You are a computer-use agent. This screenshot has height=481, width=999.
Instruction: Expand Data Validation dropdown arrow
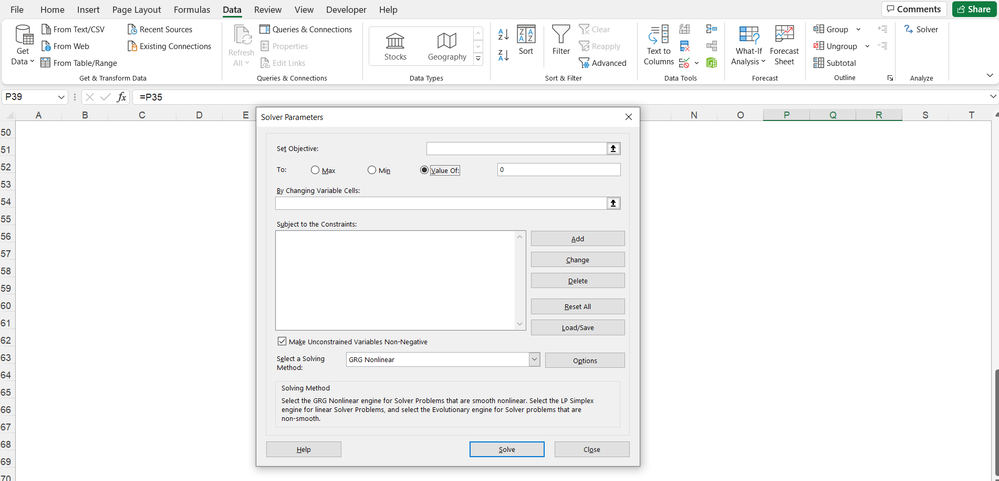pos(696,62)
